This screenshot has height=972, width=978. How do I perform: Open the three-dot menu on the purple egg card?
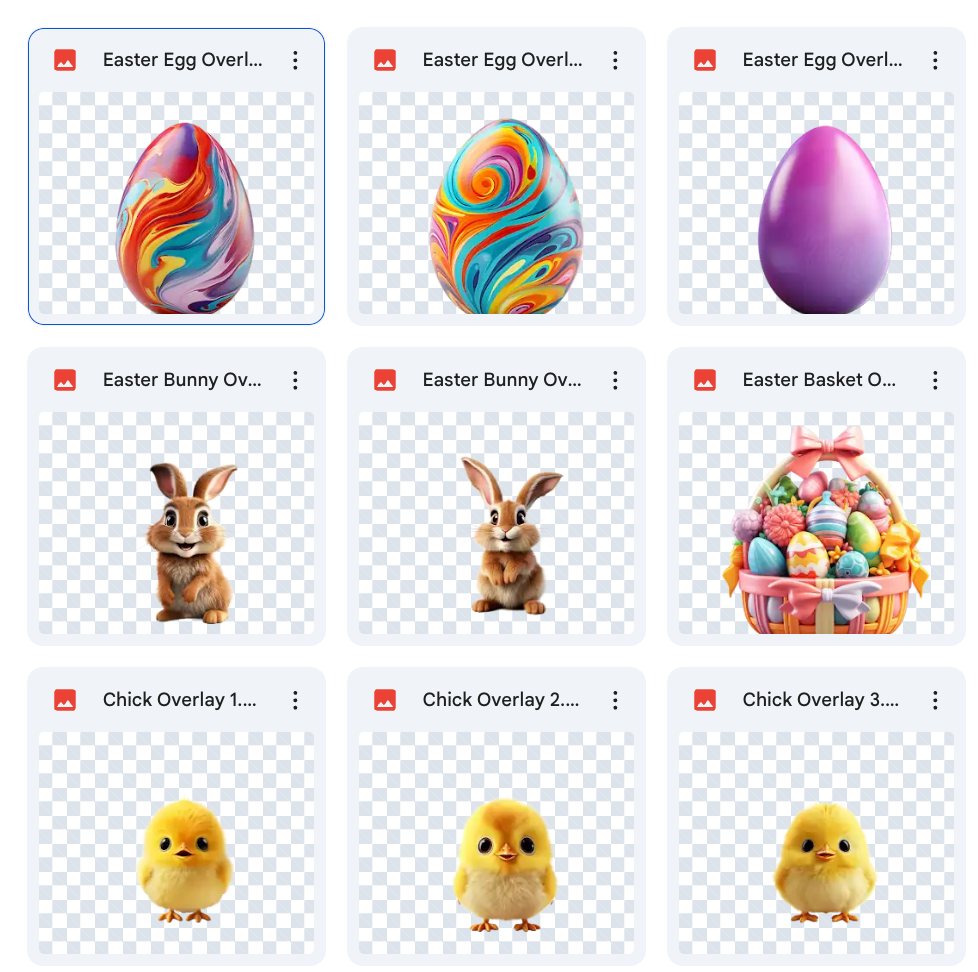(935, 60)
